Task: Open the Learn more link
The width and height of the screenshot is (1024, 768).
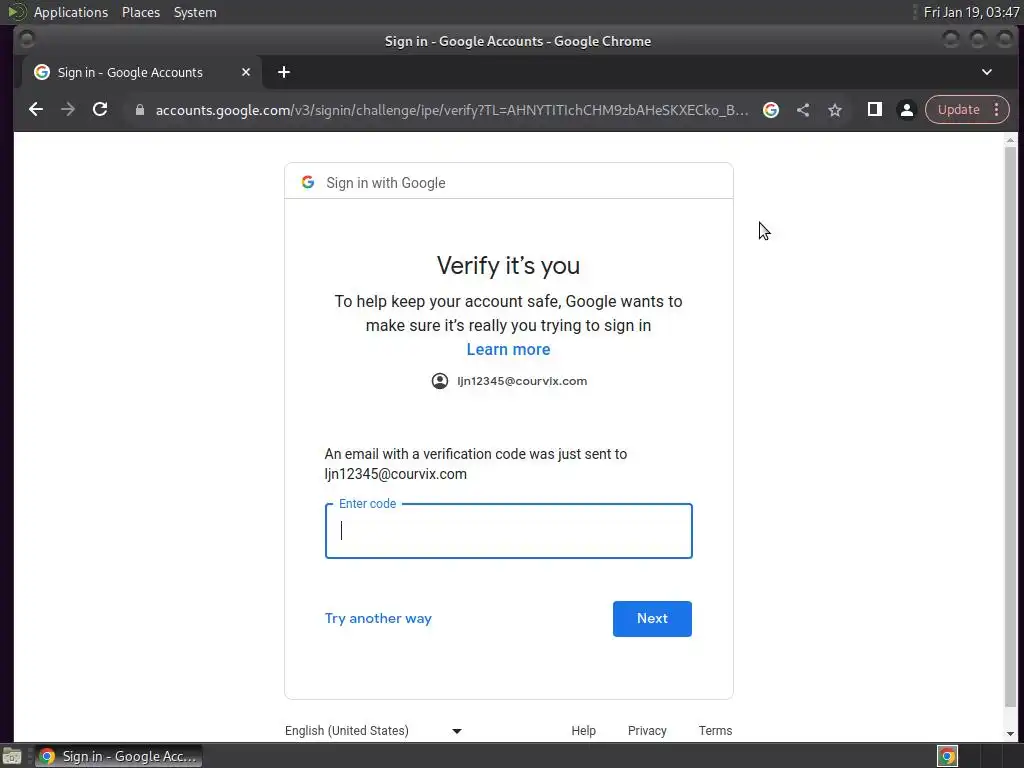Action: pos(508,349)
